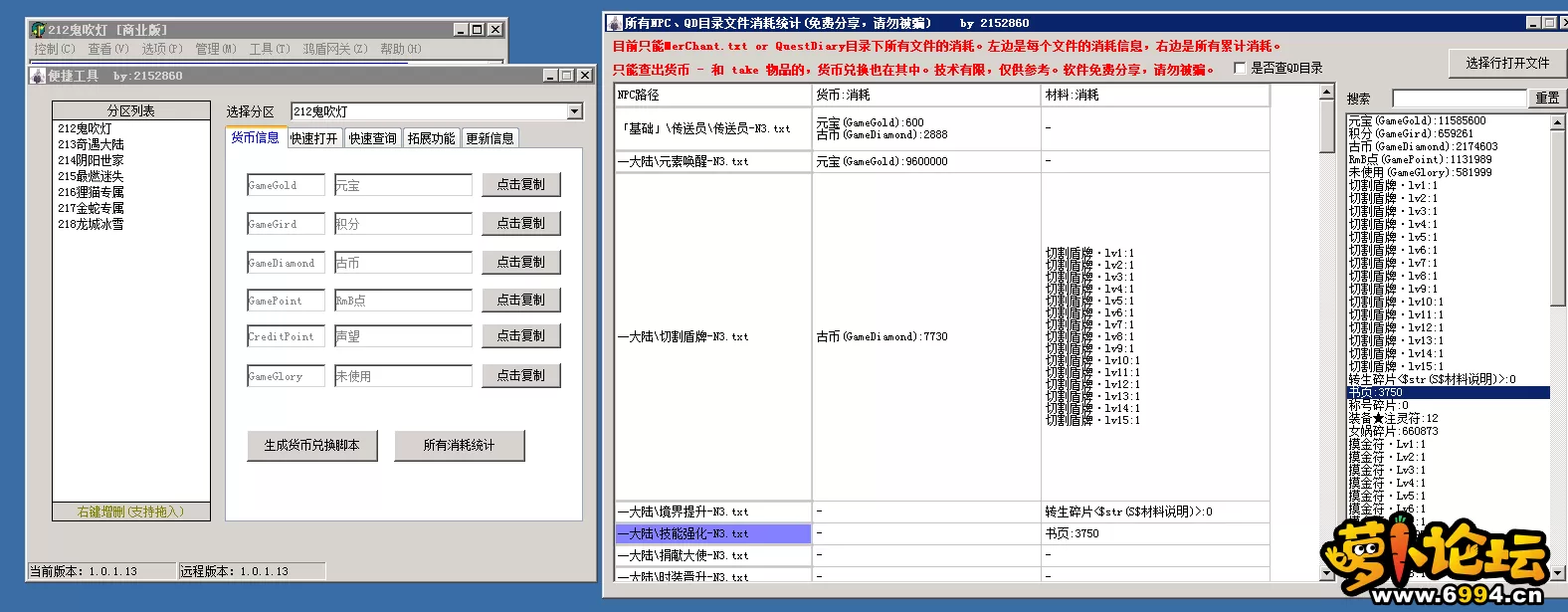Select 218龙城冰雪 in the 分区列表

tap(91, 224)
